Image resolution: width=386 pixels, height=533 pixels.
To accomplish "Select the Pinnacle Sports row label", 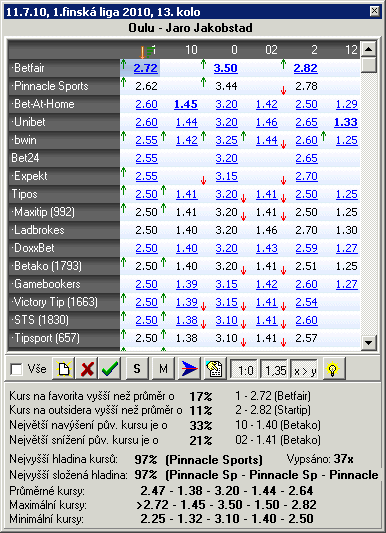I will (64, 86).
